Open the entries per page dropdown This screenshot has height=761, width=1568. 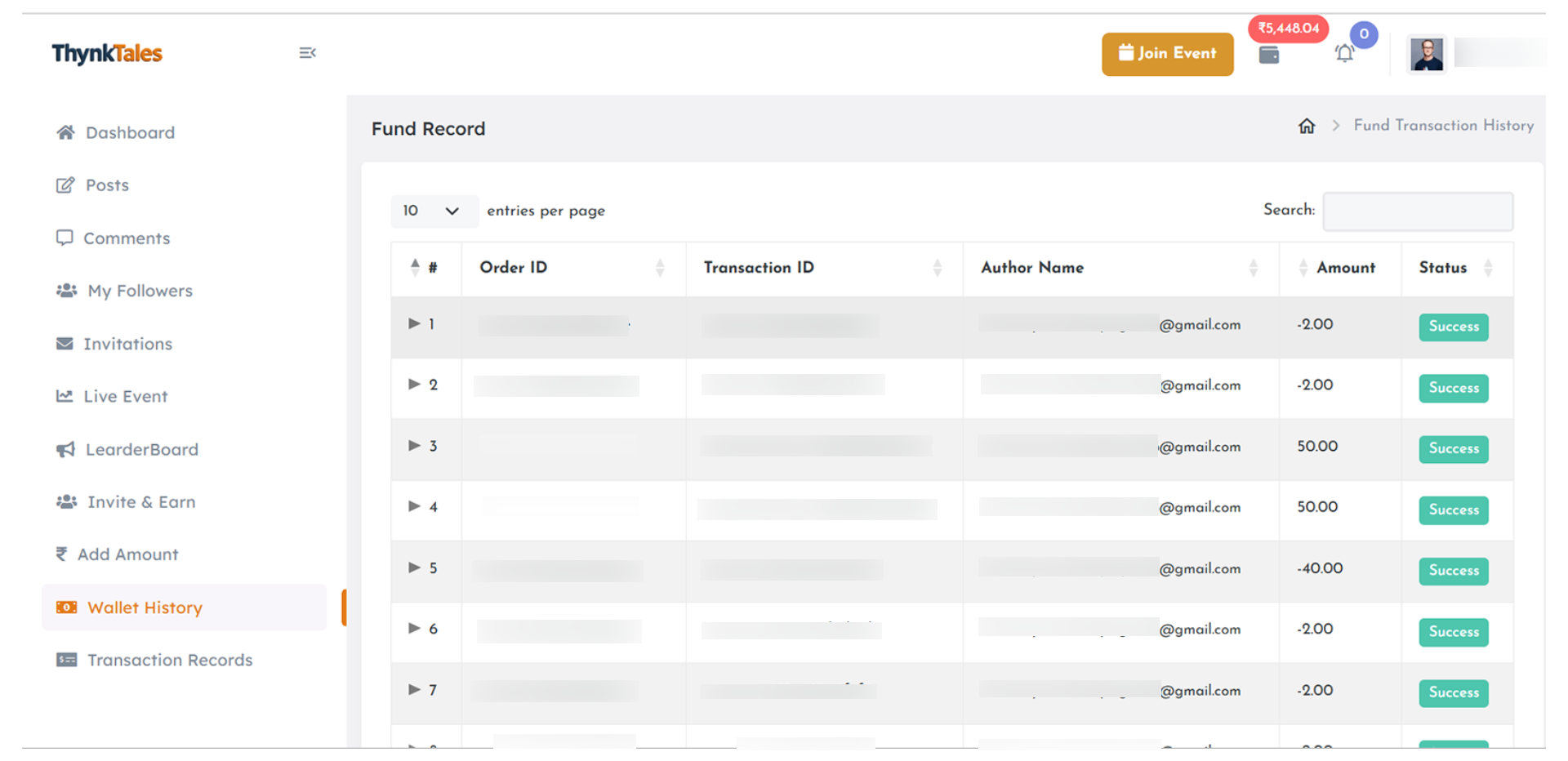click(x=431, y=211)
